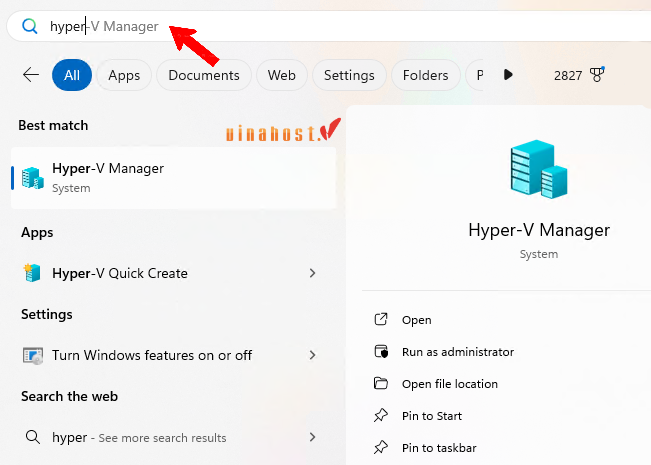Switch to the Documents filter tab

(x=204, y=75)
